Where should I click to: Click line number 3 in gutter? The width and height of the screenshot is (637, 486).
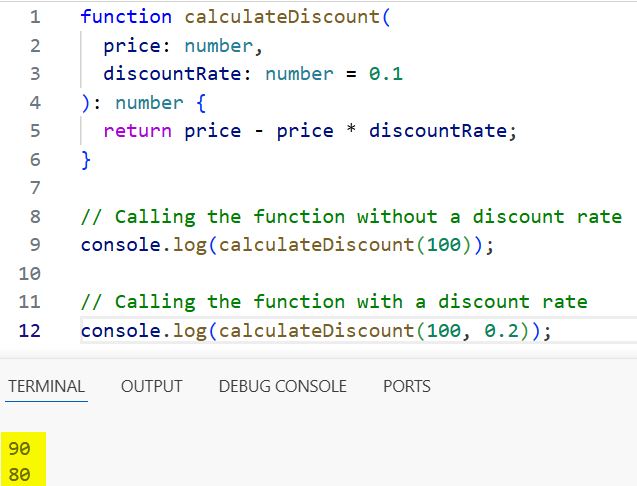pos(35,74)
